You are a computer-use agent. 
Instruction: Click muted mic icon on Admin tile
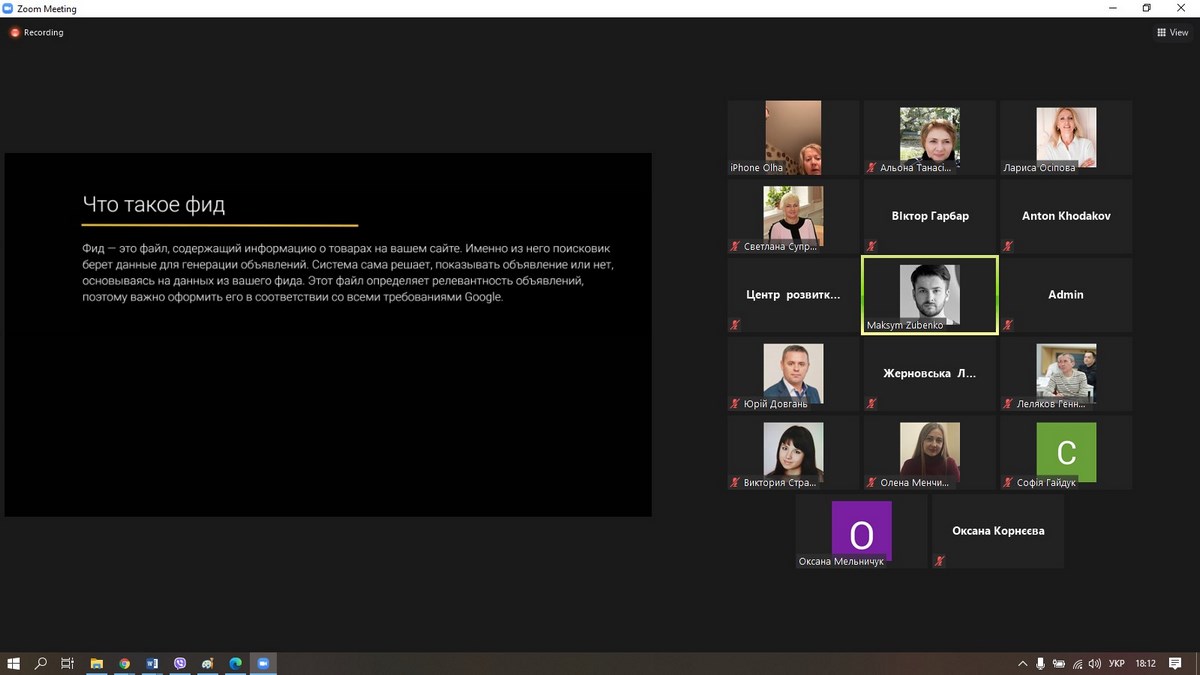pos(1008,325)
